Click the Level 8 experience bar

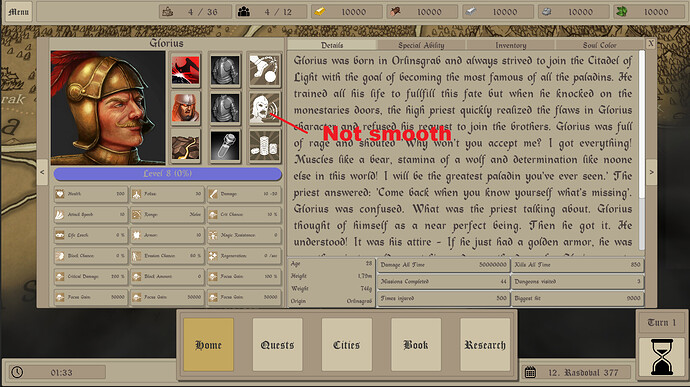168,173
